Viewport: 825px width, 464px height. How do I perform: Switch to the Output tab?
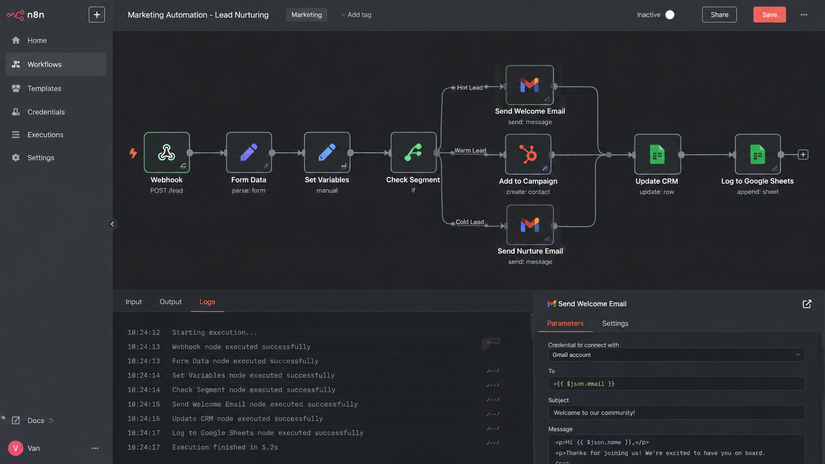170,302
